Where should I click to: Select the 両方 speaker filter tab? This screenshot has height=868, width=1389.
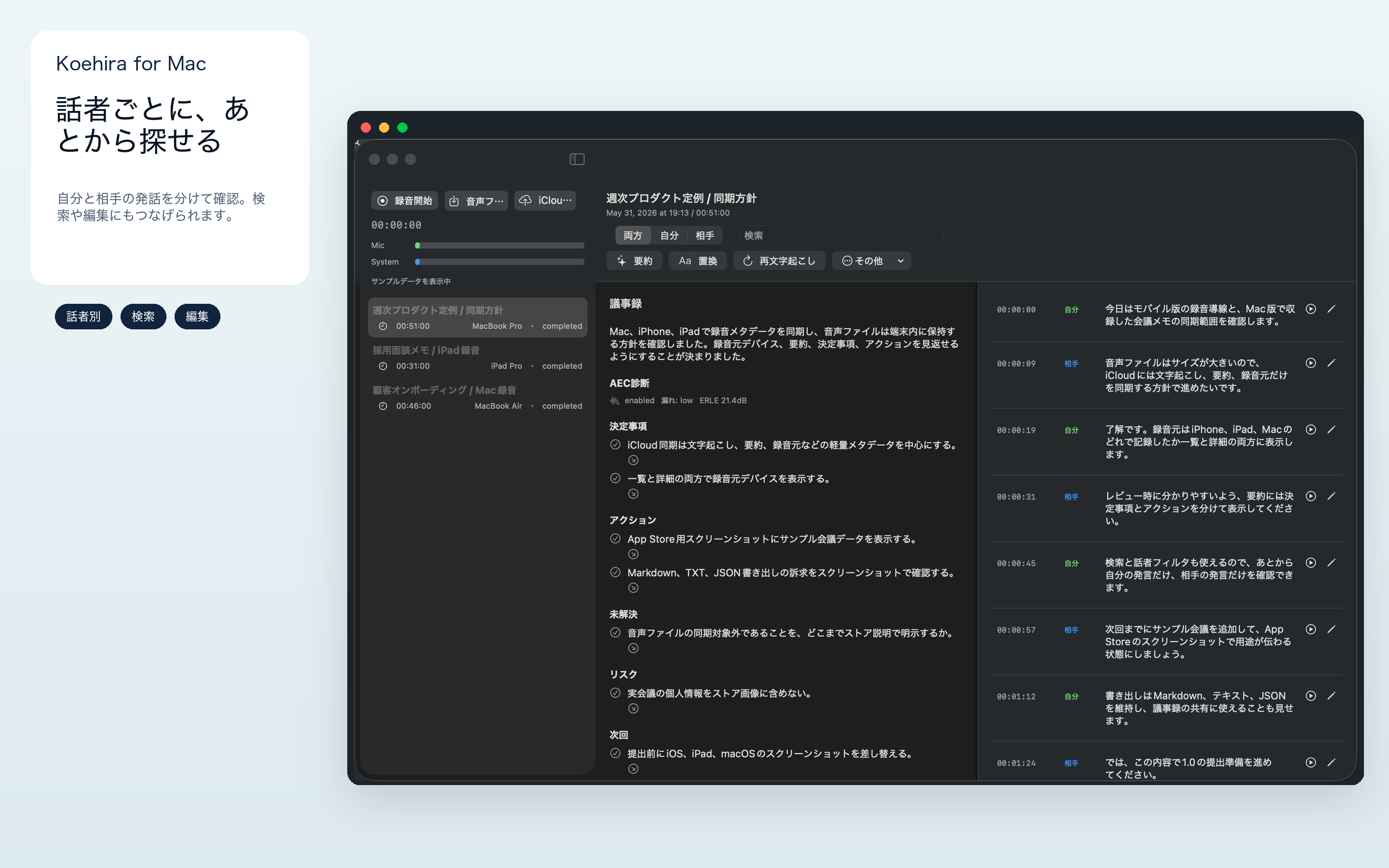click(x=632, y=235)
